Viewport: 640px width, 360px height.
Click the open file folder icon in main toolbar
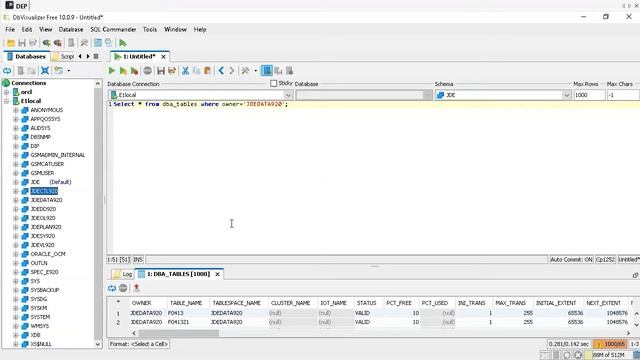coord(11,43)
